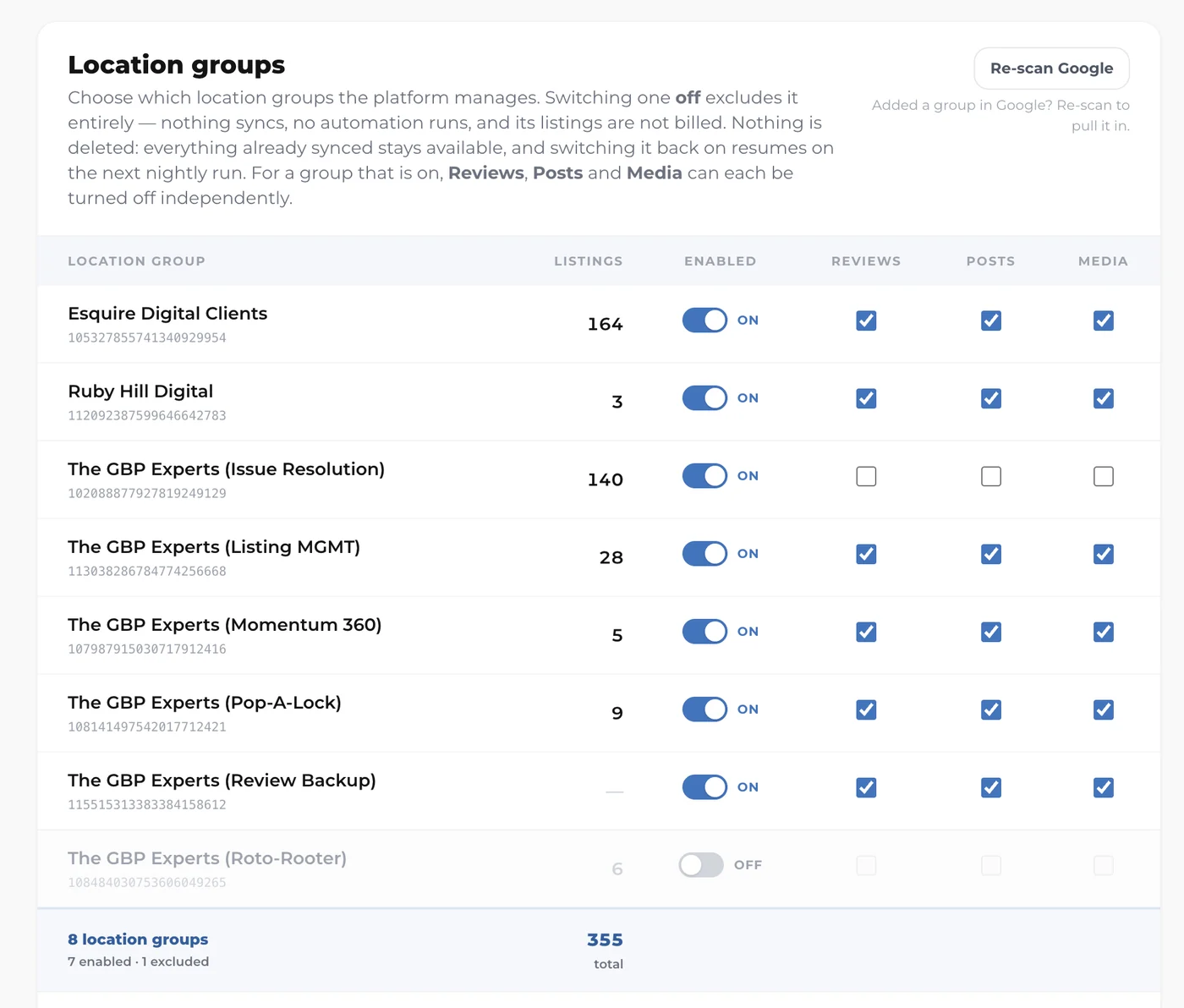
Task: Select the Esquire Digital Clients group name
Action: [x=167, y=314]
